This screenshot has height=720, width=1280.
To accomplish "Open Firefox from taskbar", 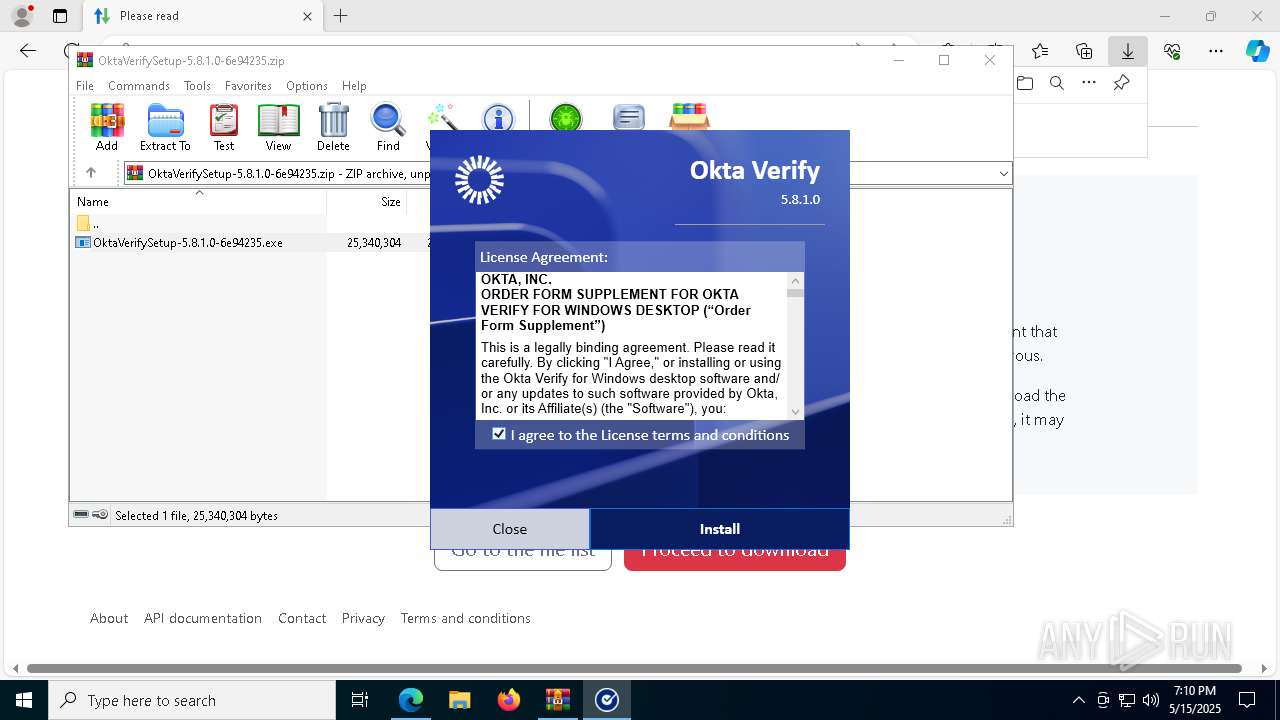I will [x=508, y=700].
